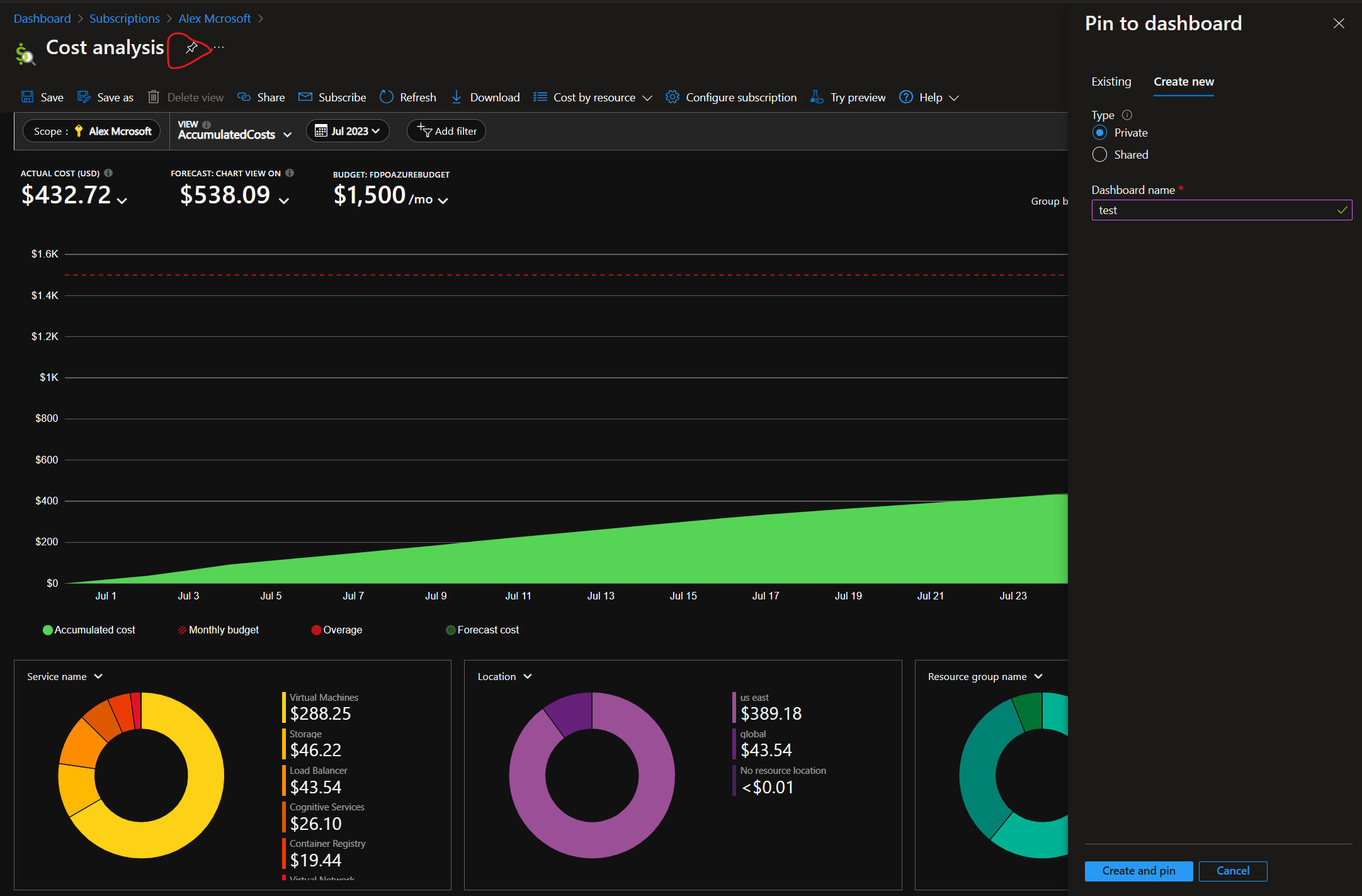
Task: Switch to the Existing dashboards tab
Action: tap(1111, 82)
